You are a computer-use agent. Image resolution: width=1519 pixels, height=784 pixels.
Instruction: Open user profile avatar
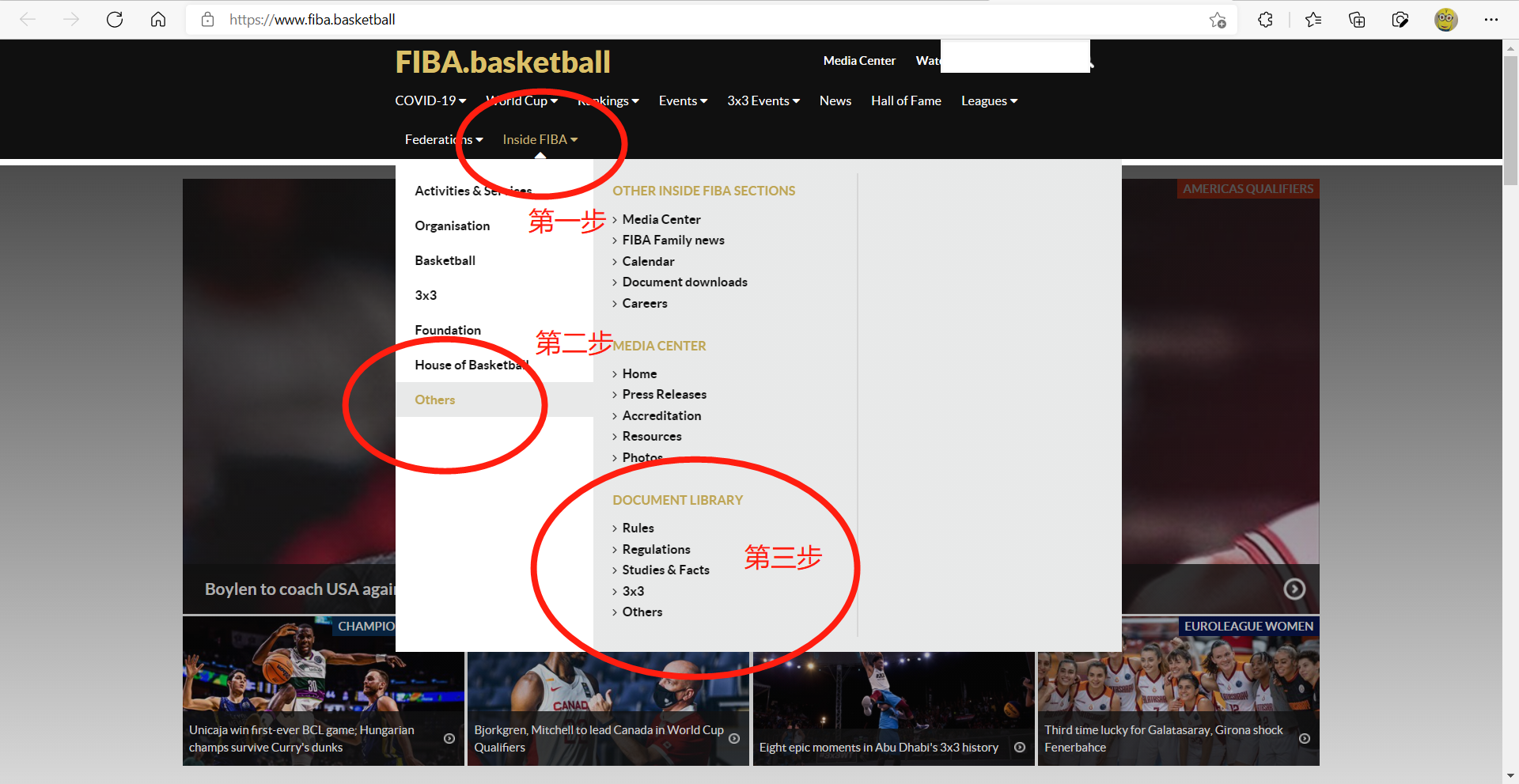point(1446,20)
